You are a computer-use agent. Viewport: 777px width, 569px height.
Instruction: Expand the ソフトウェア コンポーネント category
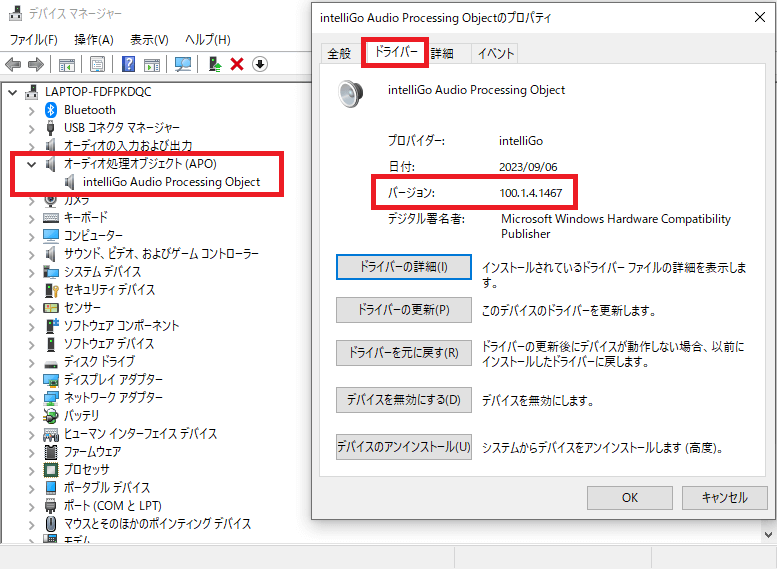[32, 327]
